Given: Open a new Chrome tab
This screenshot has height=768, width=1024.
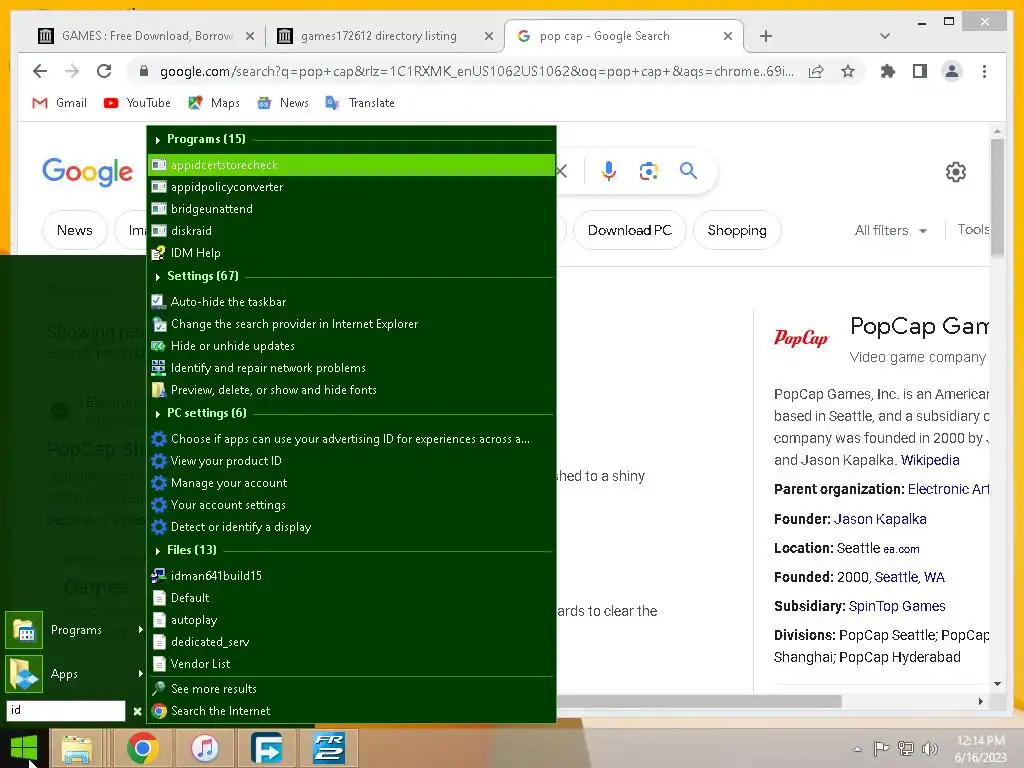Looking at the screenshot, I should pos(766,36).
